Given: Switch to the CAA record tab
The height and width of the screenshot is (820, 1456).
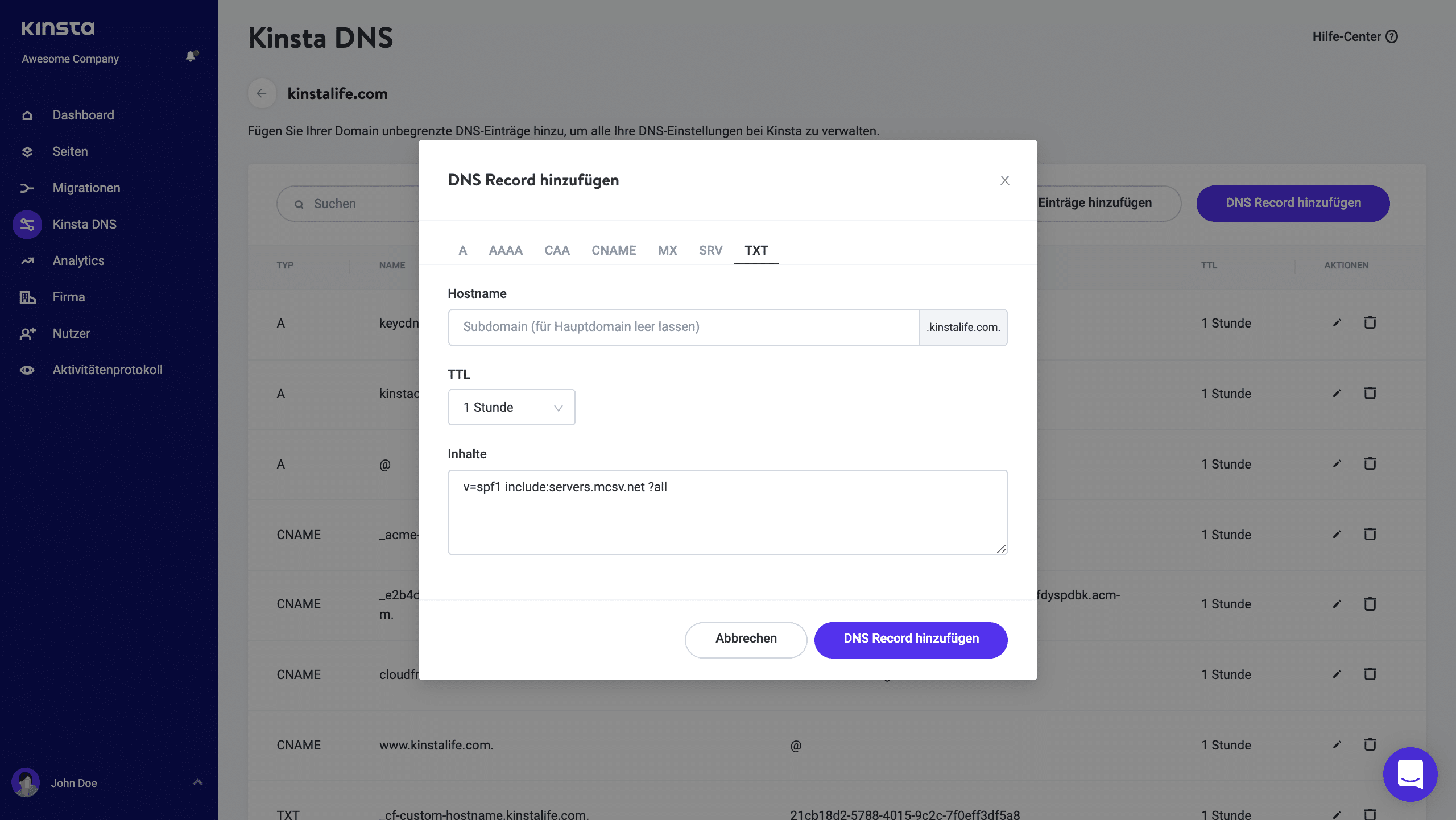Looking at the screenshot, I should pos(557,251).
